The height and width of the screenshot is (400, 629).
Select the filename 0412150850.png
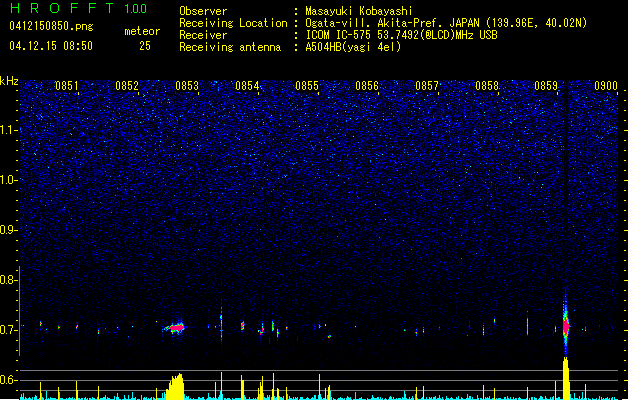(51, 26)
